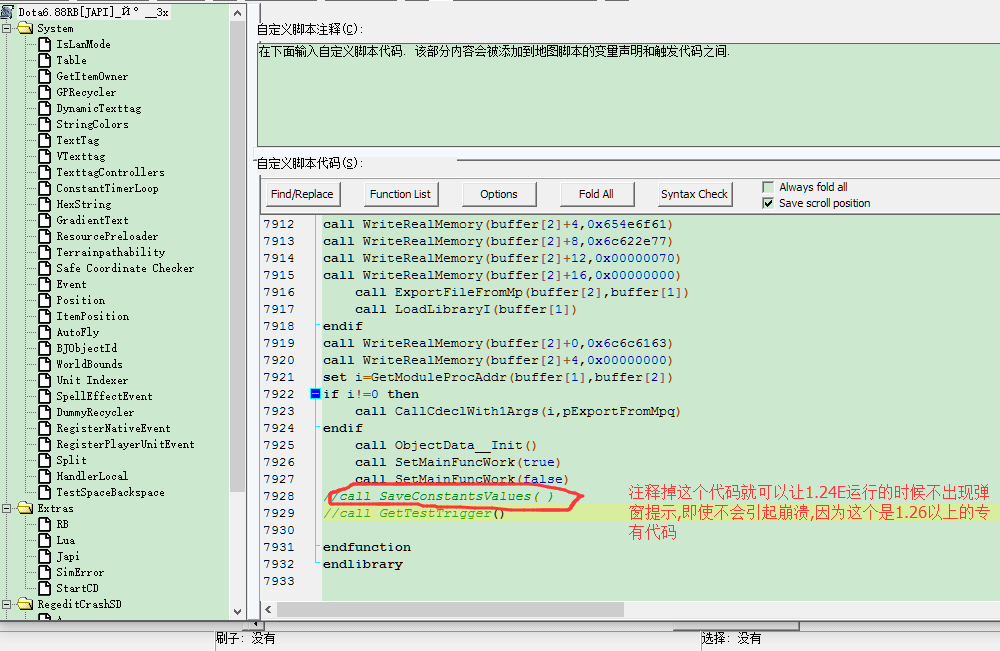Viewport: 1000px width, 651px height.
Task: Click the ConstantTimerLoop document icon
Action: click(x=45, y=188)
